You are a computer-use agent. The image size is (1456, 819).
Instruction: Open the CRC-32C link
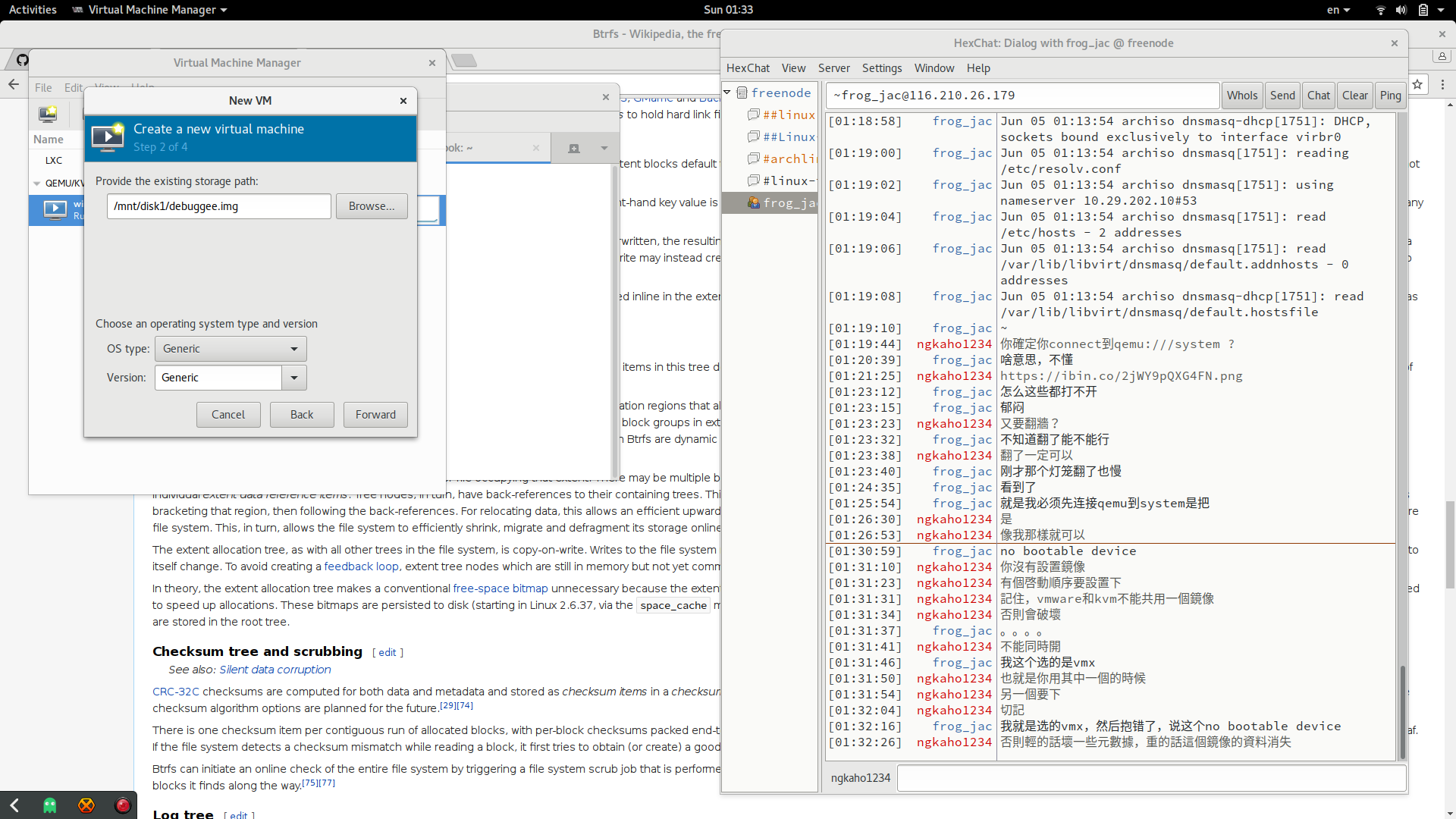pyautogui.click(x=176, y=692)
